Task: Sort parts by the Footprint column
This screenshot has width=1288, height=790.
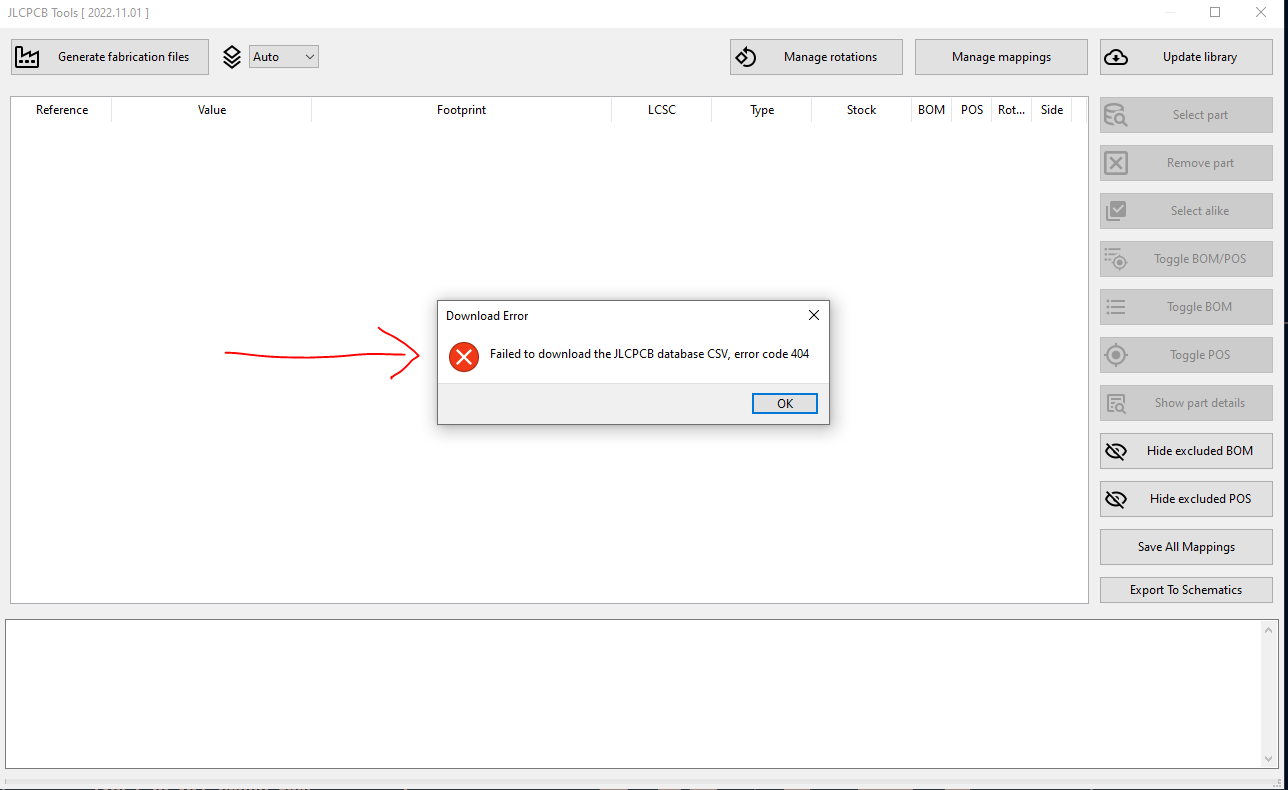Action: point(461,110)
